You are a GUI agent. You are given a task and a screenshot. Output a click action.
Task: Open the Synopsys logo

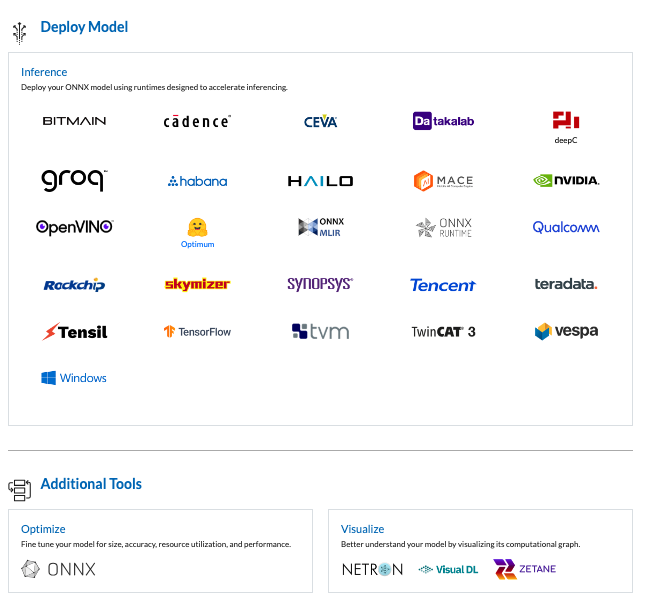pos(320,284)
